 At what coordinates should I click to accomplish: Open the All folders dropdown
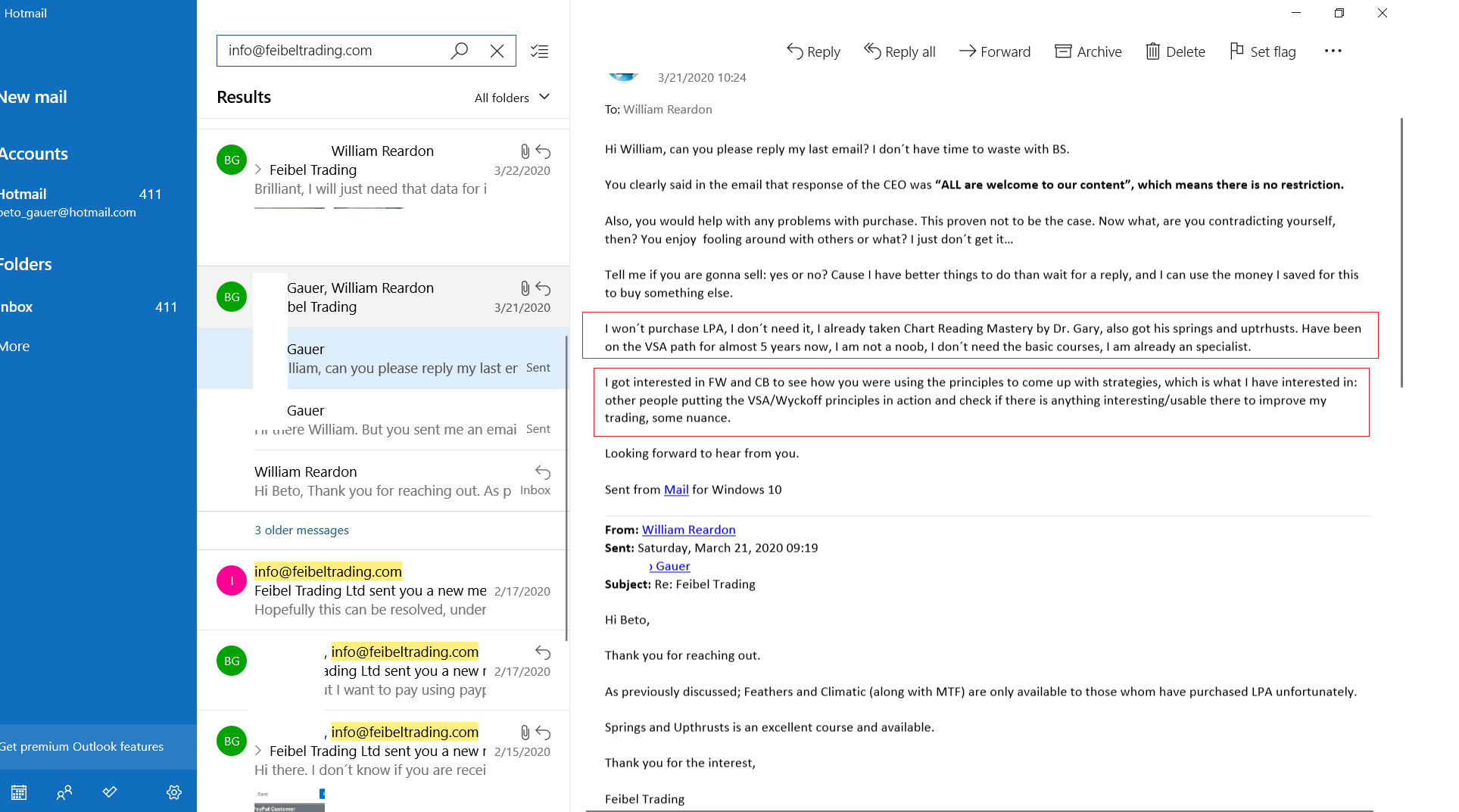[512, 98]
